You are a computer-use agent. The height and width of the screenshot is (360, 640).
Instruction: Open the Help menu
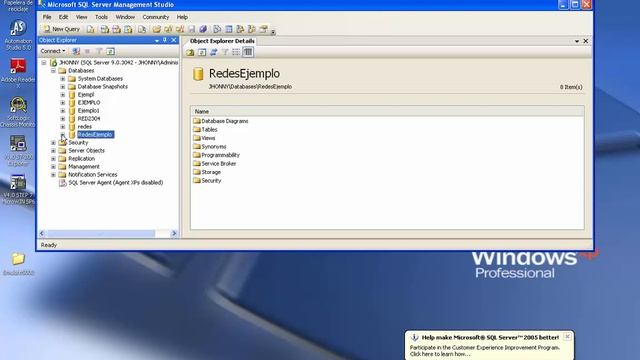tap(182, 17)
